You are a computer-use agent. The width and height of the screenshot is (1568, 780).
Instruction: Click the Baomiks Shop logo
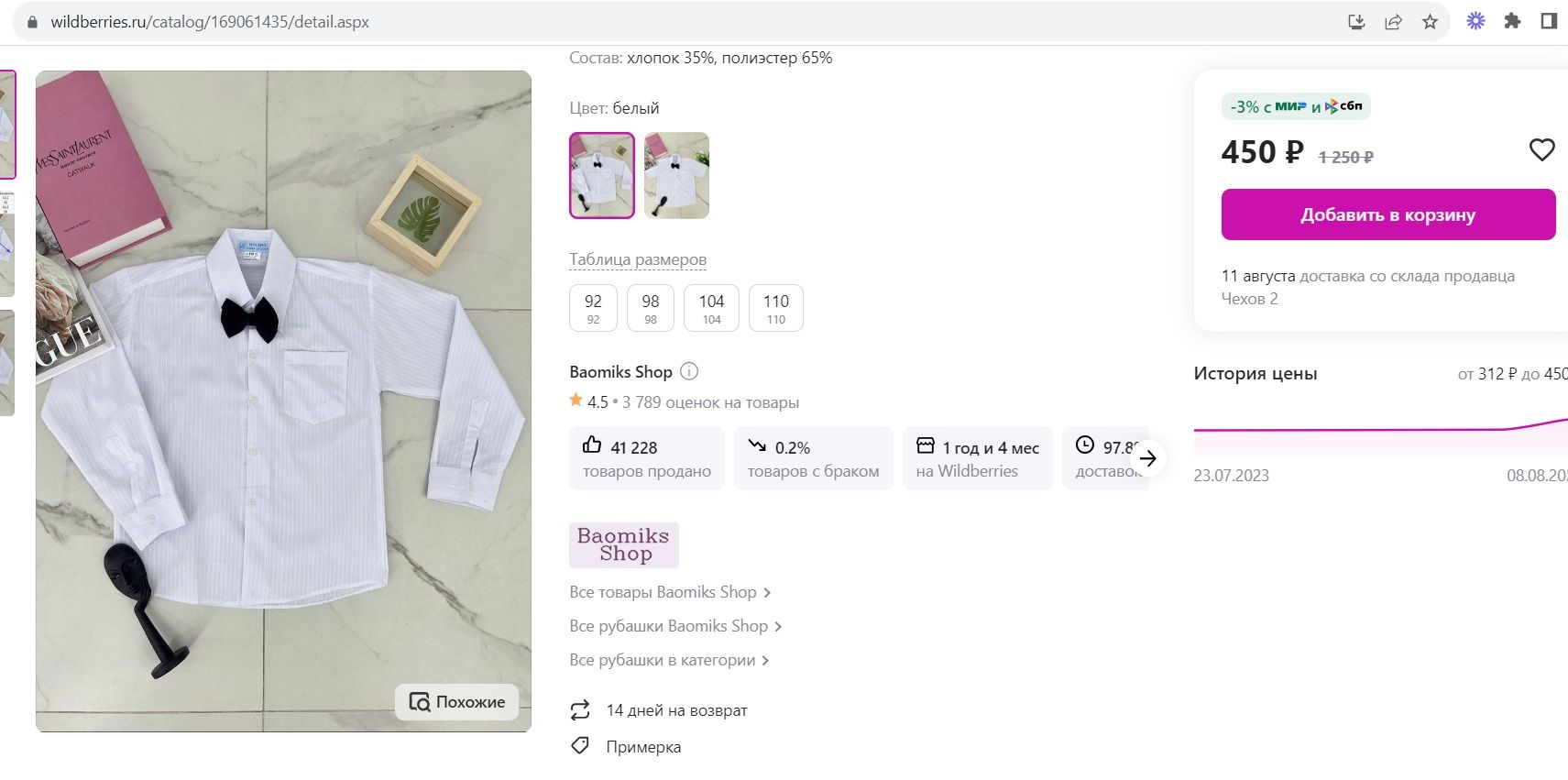point(623,544)
